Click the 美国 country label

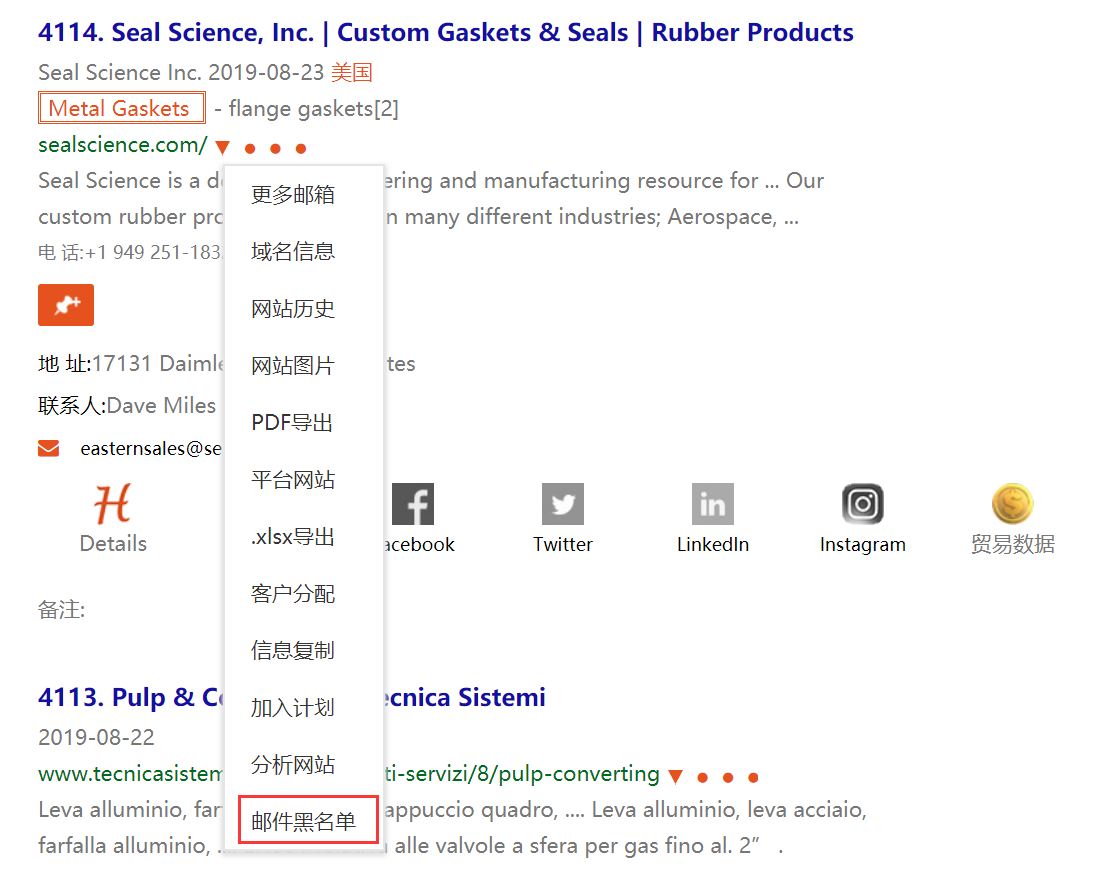coord(352,72)
